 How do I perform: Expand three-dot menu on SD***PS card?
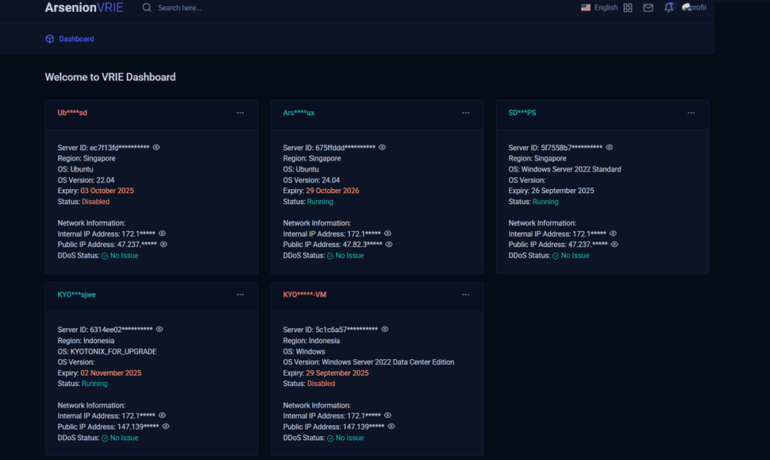click(691, 113)
